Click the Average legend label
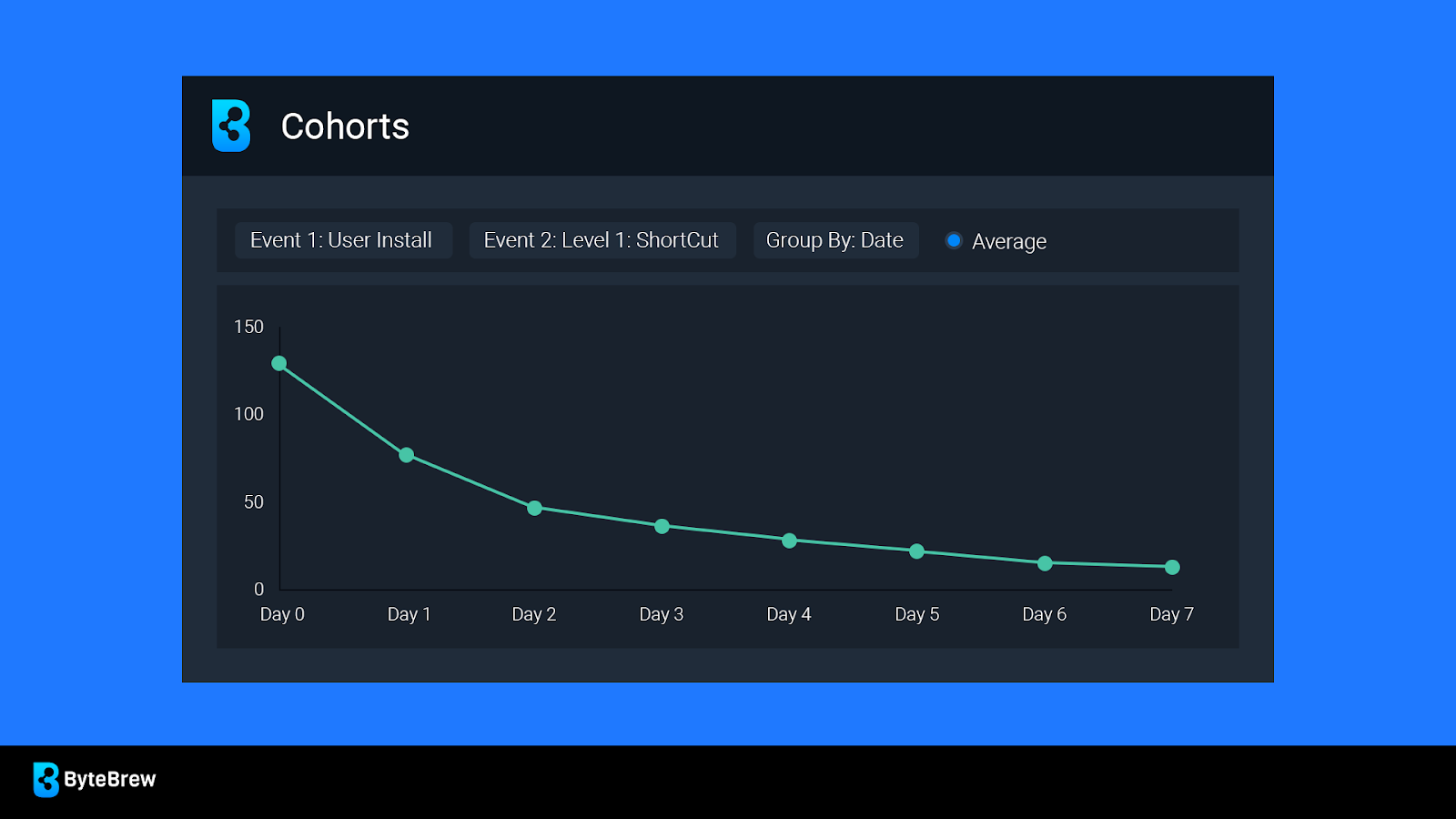1456x819 pixels. click(1009, 242)
